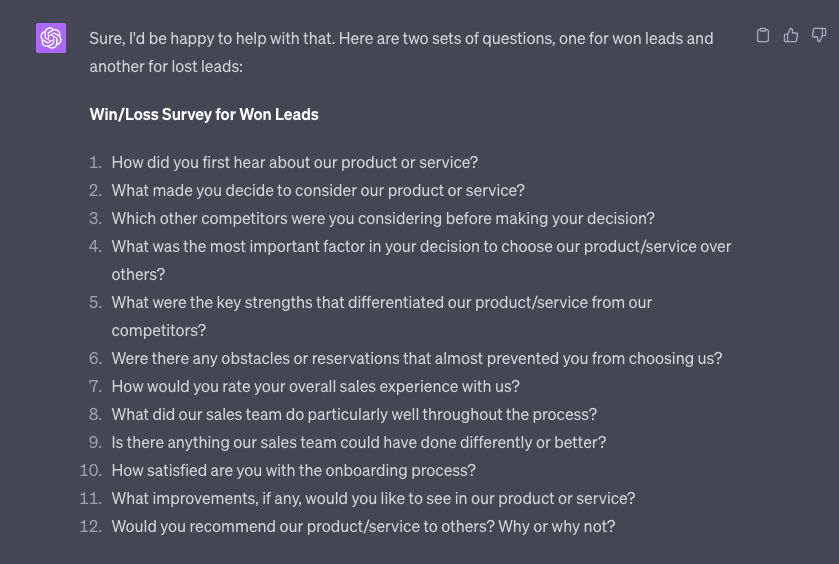This screenshot has height=564, width=839.
Task: Click the purple ChatGPT avatar logo
Action: tap(51, 38)
